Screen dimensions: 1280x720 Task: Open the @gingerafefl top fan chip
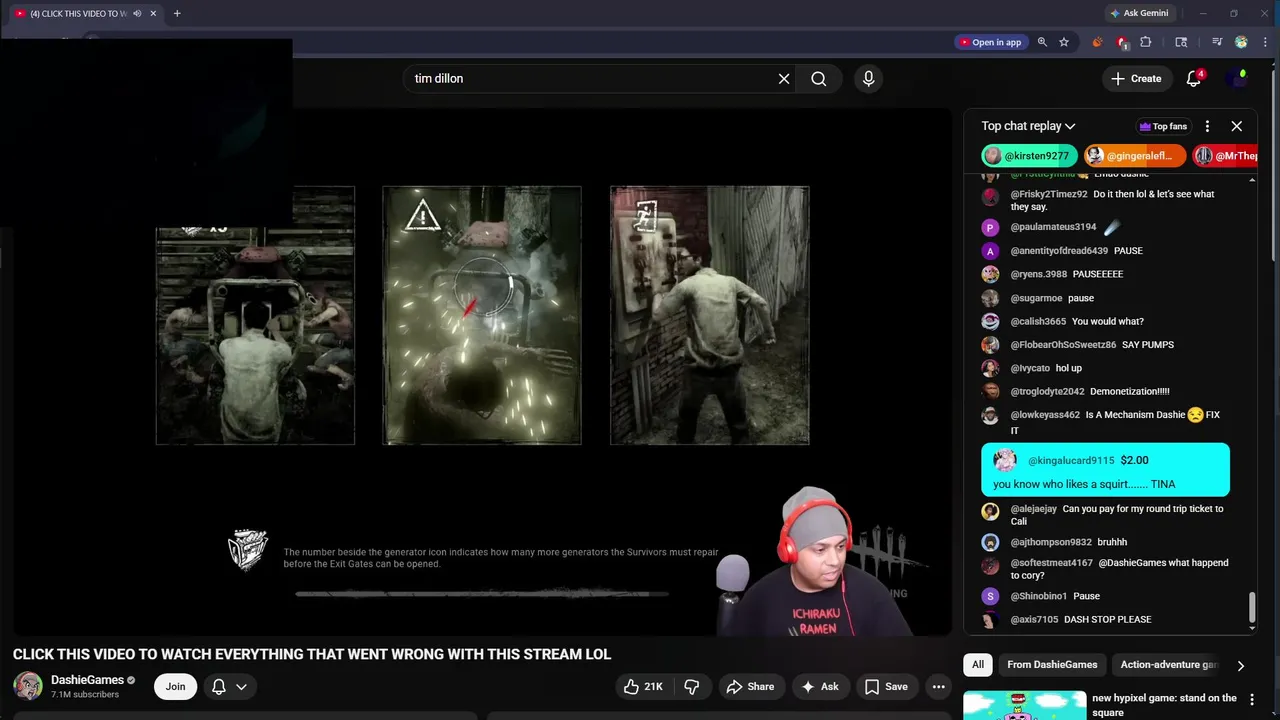click(1135, 156)
